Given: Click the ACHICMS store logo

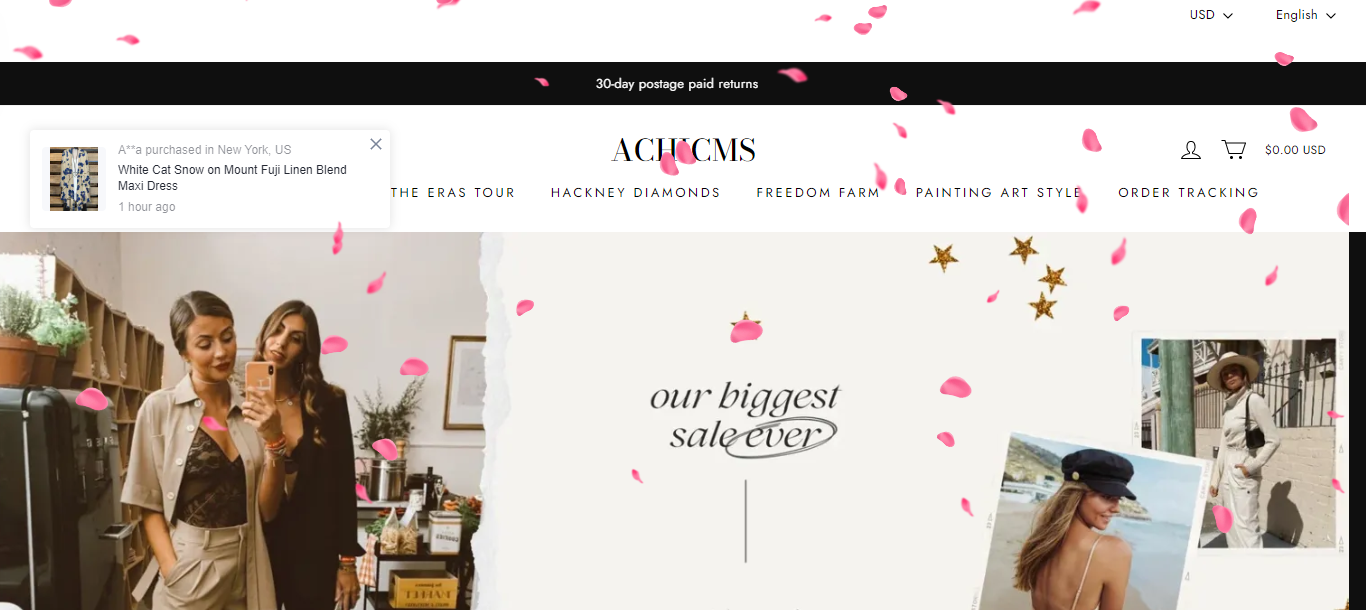Looking at the screenshot, I should click(x=684, y=150).
